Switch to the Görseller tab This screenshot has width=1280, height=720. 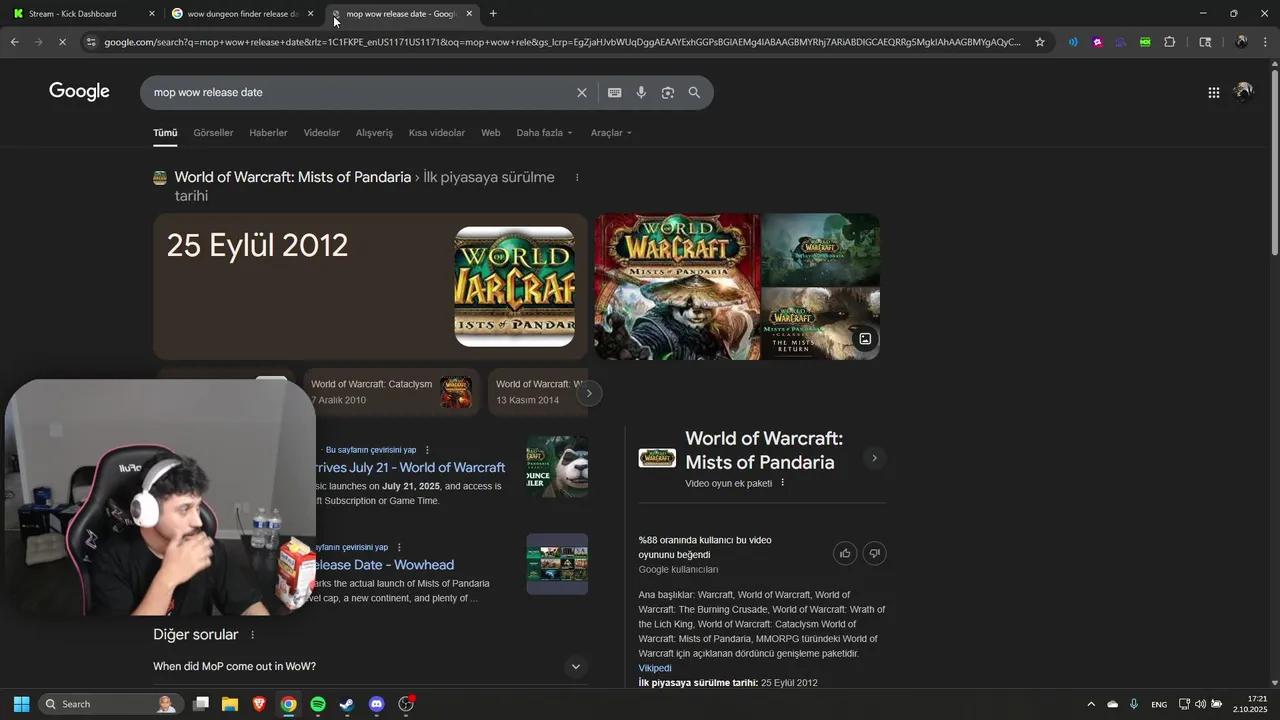213,133
